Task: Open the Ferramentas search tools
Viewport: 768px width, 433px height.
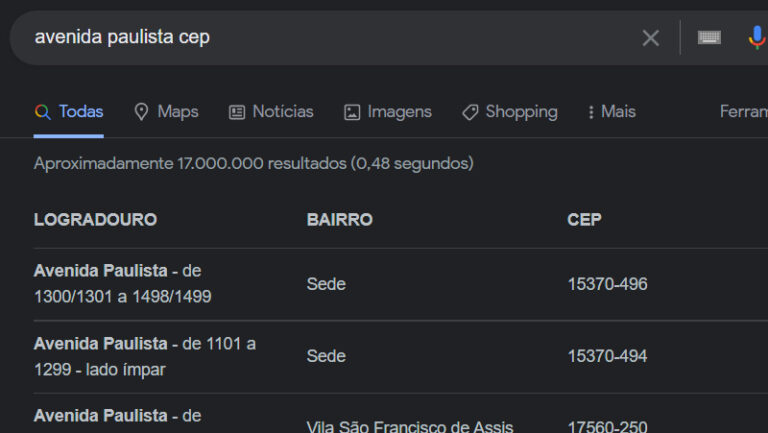Action: (743, 112)
